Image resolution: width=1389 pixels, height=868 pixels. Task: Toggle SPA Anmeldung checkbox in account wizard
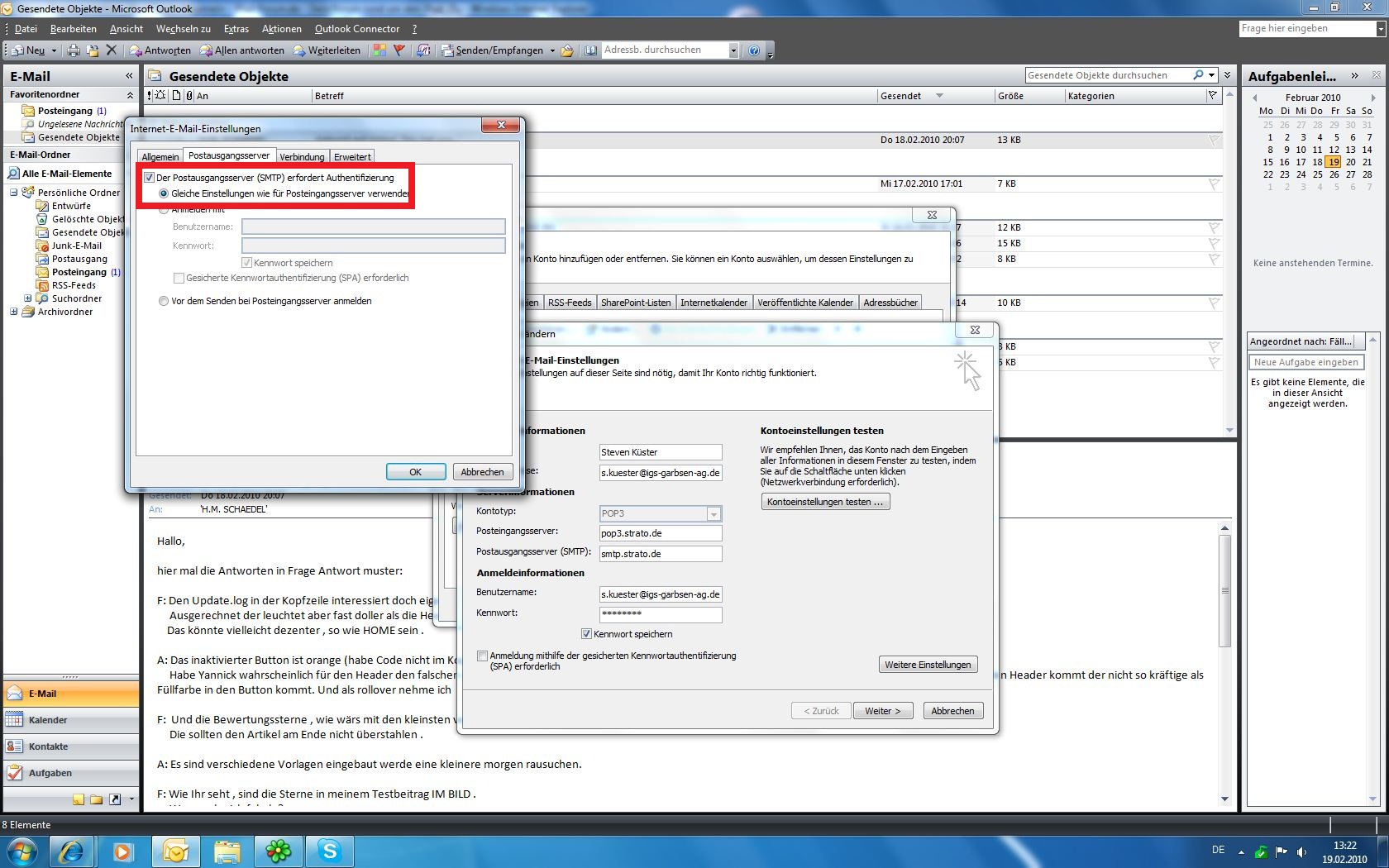(x=482, y=656)
